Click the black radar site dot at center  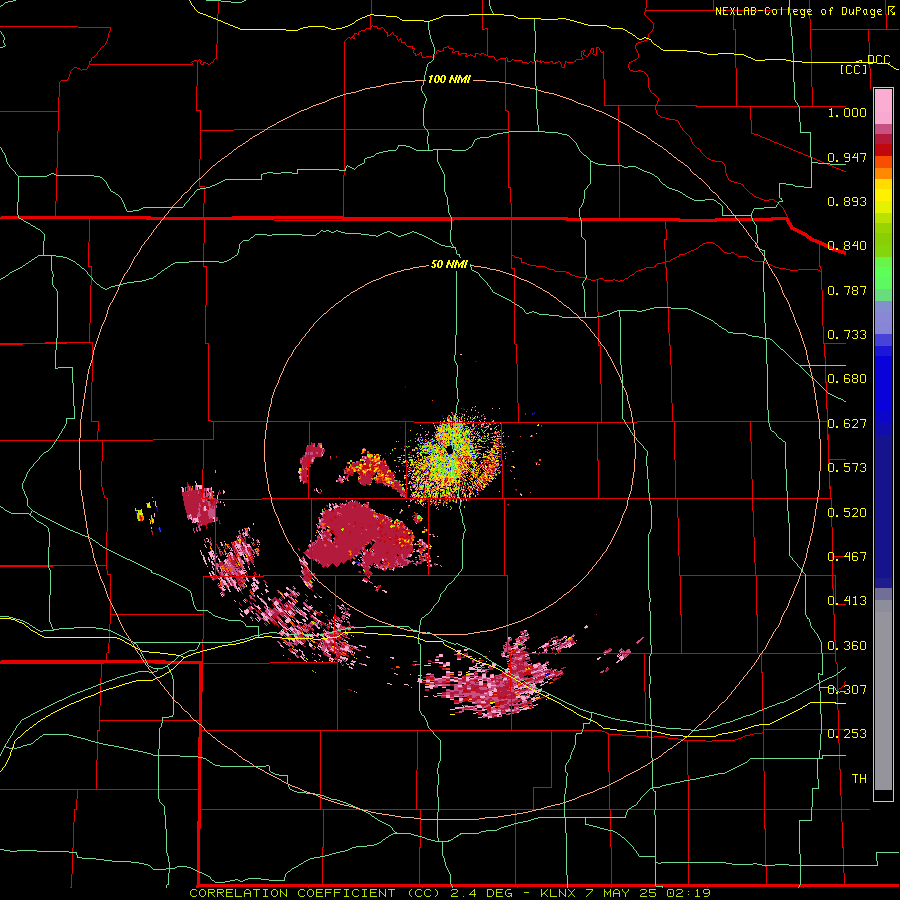click(x=449, y=449)
